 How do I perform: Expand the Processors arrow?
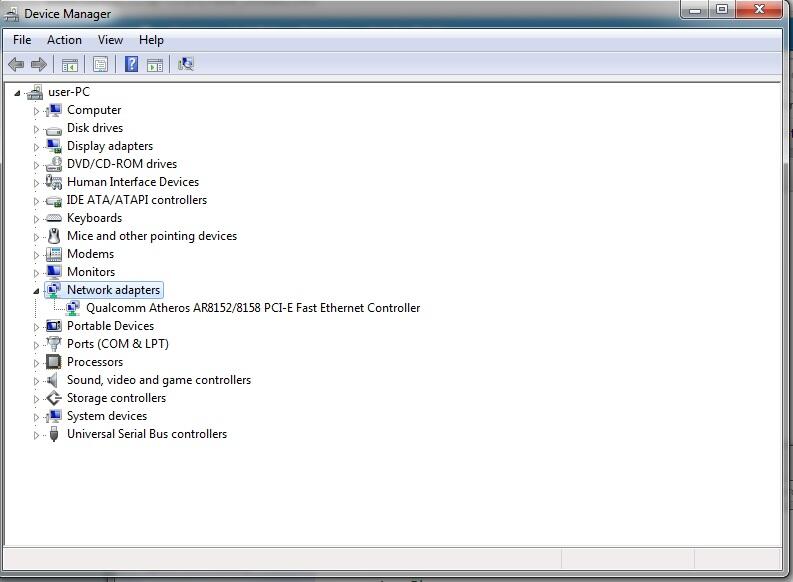[x=36, y=363]
